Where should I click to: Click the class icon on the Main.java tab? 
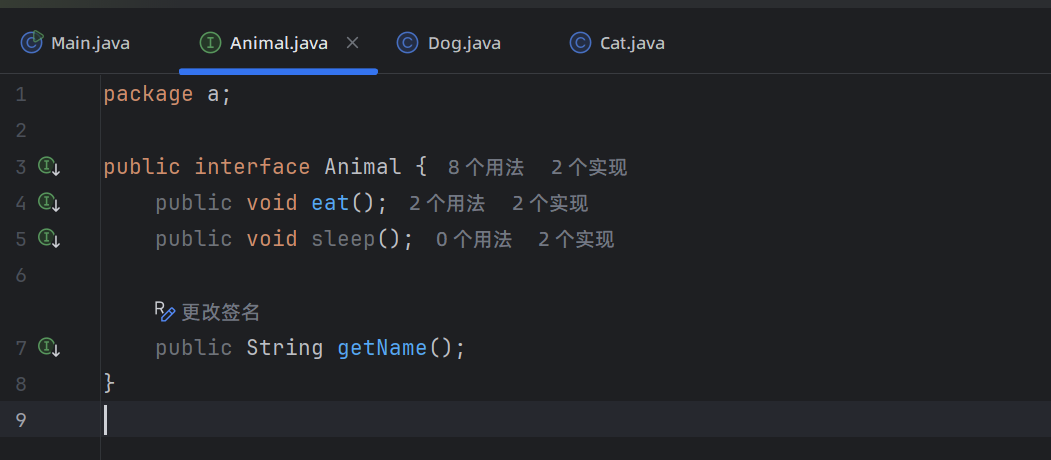[33, 42]
